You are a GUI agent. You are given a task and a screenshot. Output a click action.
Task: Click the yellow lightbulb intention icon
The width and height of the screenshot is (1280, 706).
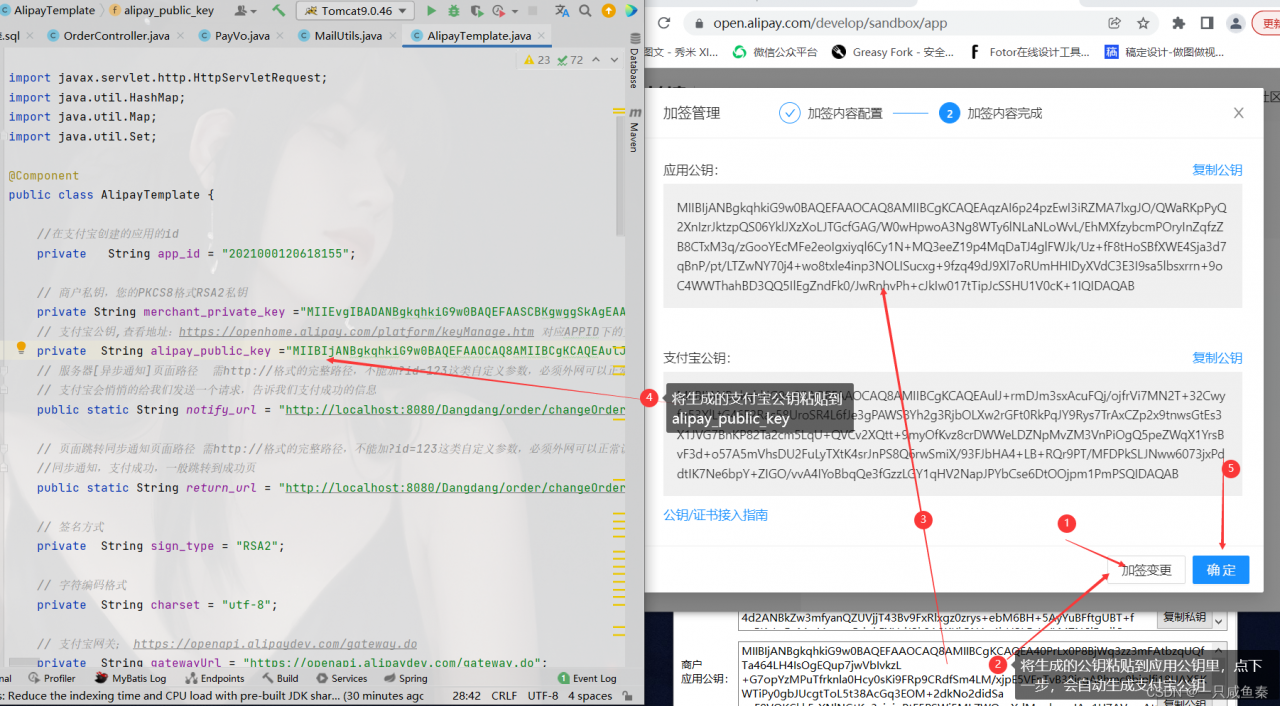[x=20, y=349]
